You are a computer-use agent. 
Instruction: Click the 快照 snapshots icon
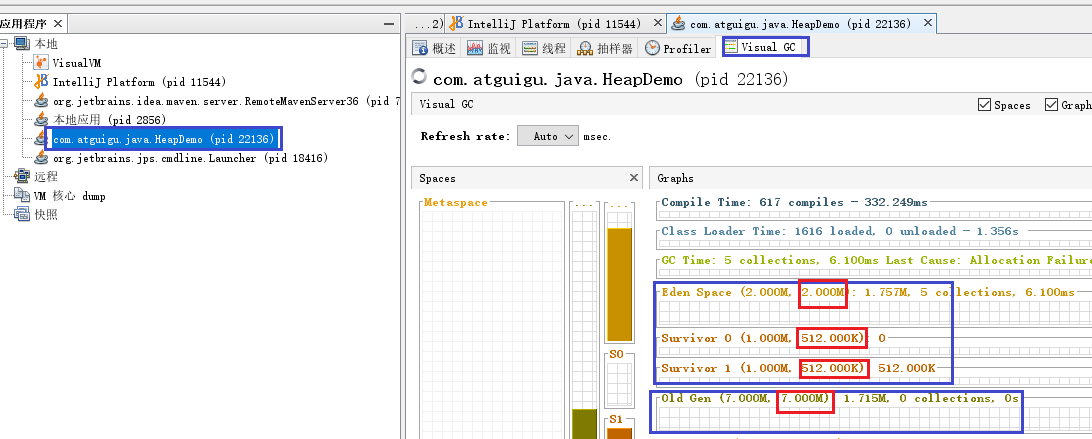23,215
